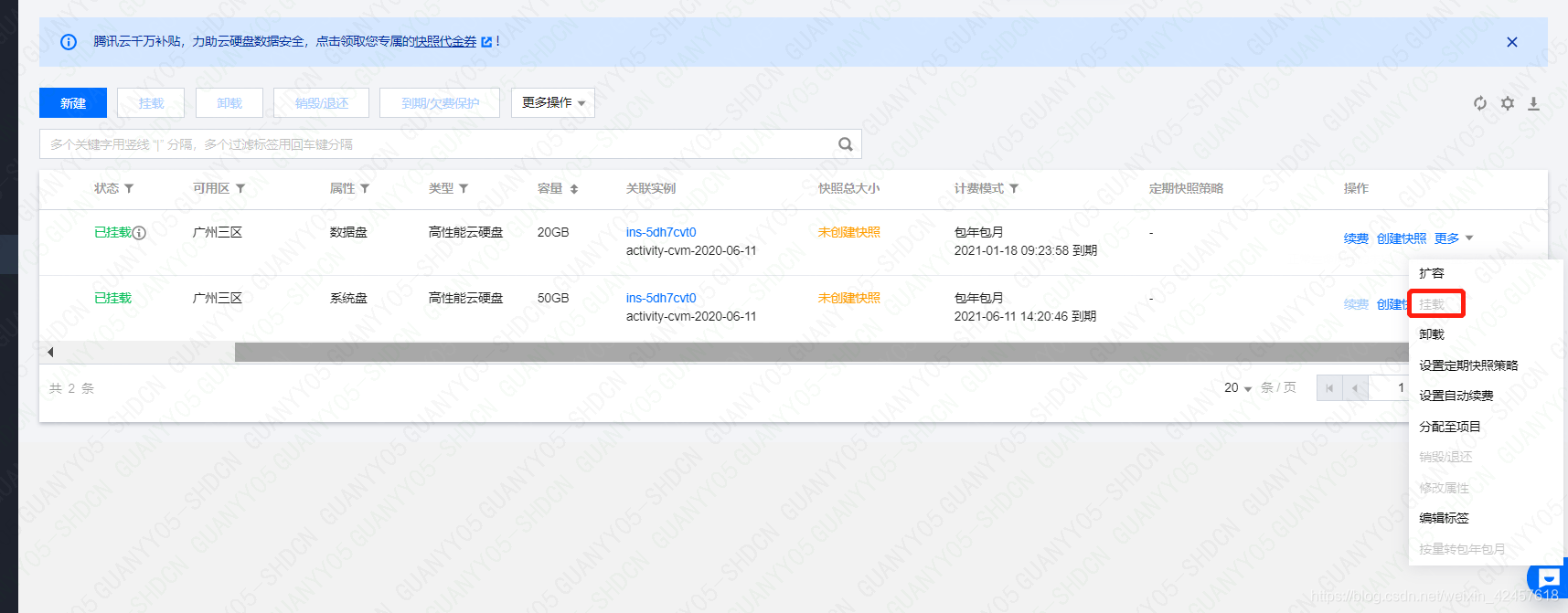
Task: Click 已挂载 status in 系统盘 row
Action: pyautogui.click(x=113, y=299)
